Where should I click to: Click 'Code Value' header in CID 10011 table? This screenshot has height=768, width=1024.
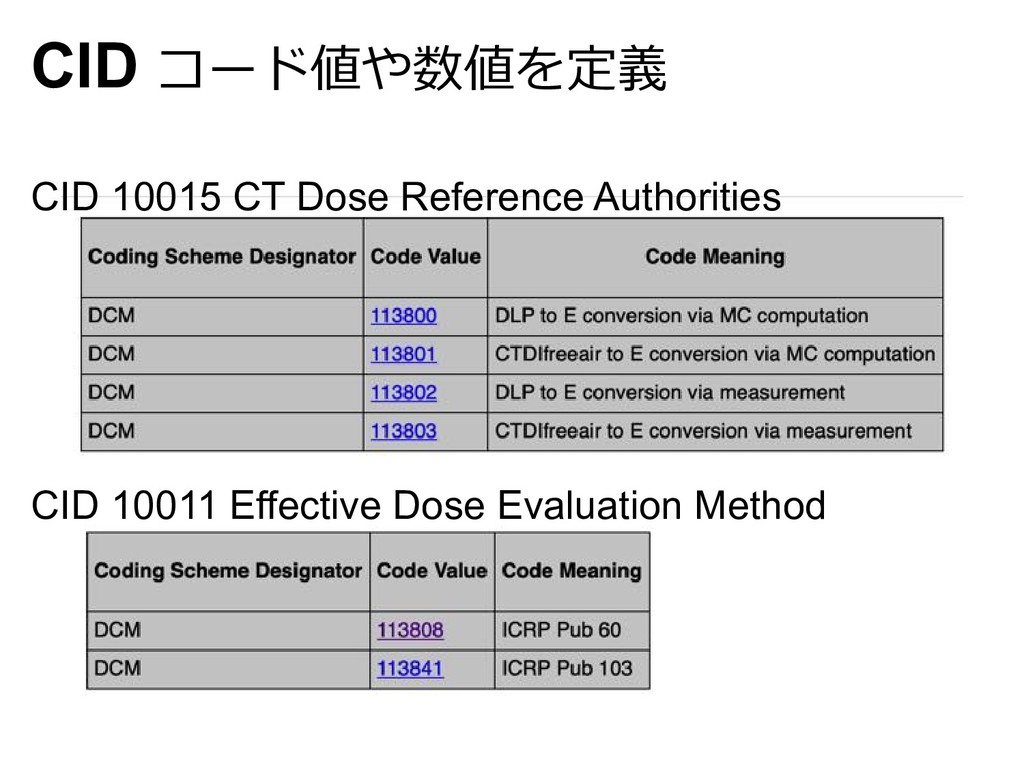[x=432, y=571]
